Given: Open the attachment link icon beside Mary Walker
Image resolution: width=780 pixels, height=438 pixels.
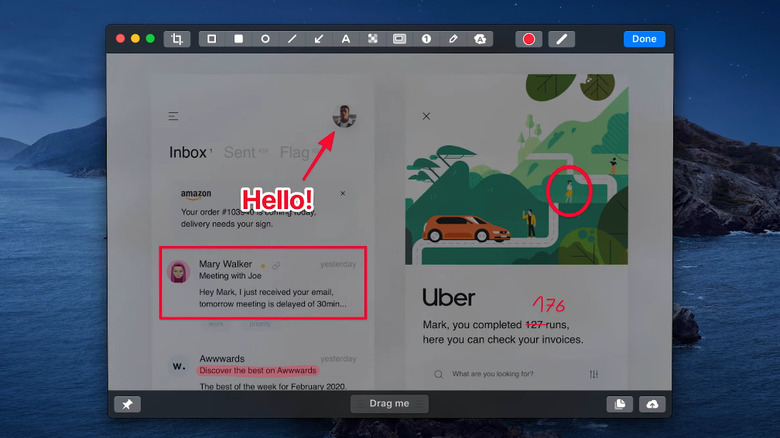Looking at the screenshot, I should pyautogui.click(x=276, y=265).
